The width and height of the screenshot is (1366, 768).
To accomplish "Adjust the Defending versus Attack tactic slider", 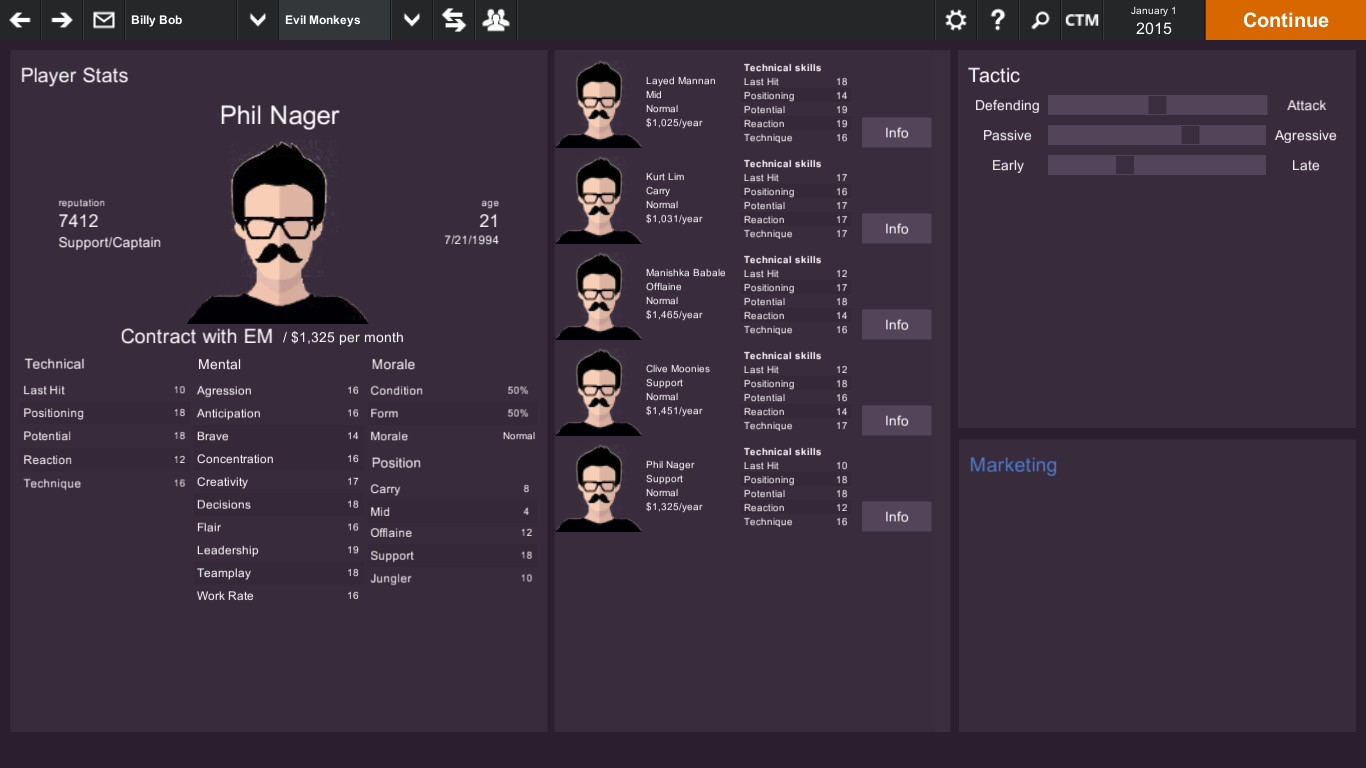I will pos(1157,104).
